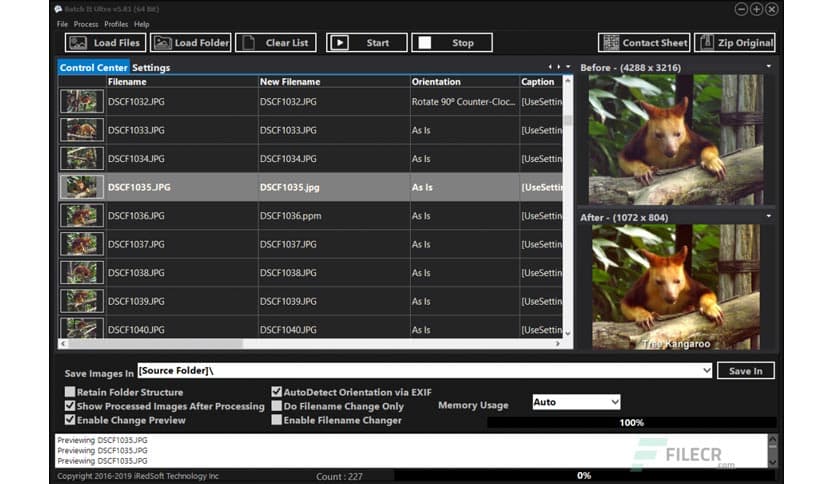Click the Orientation column header
Viewport: 836px width, 484px height.
coord(464,82)
